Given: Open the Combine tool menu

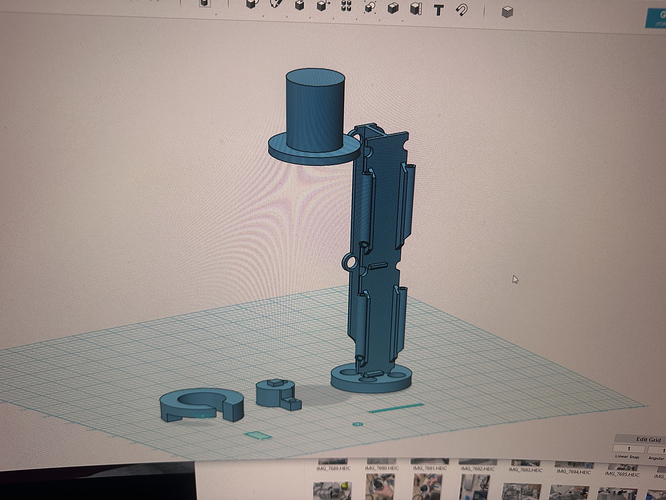Looking at the screenshot, I should (393, 8).
